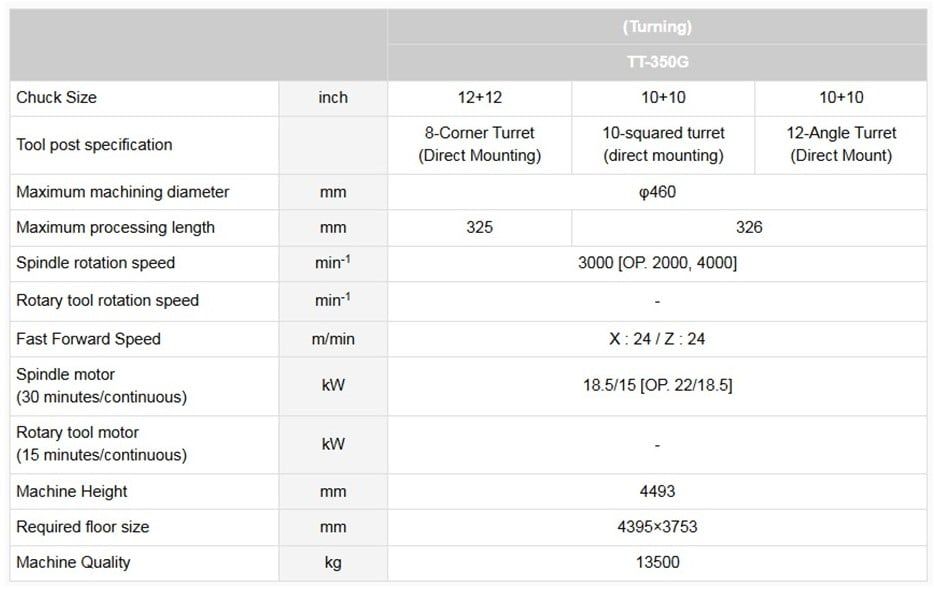Image resolution: width=934 pixels, height=589 pixels.
Task: Select the 326 processing length value
Action: 749,227
